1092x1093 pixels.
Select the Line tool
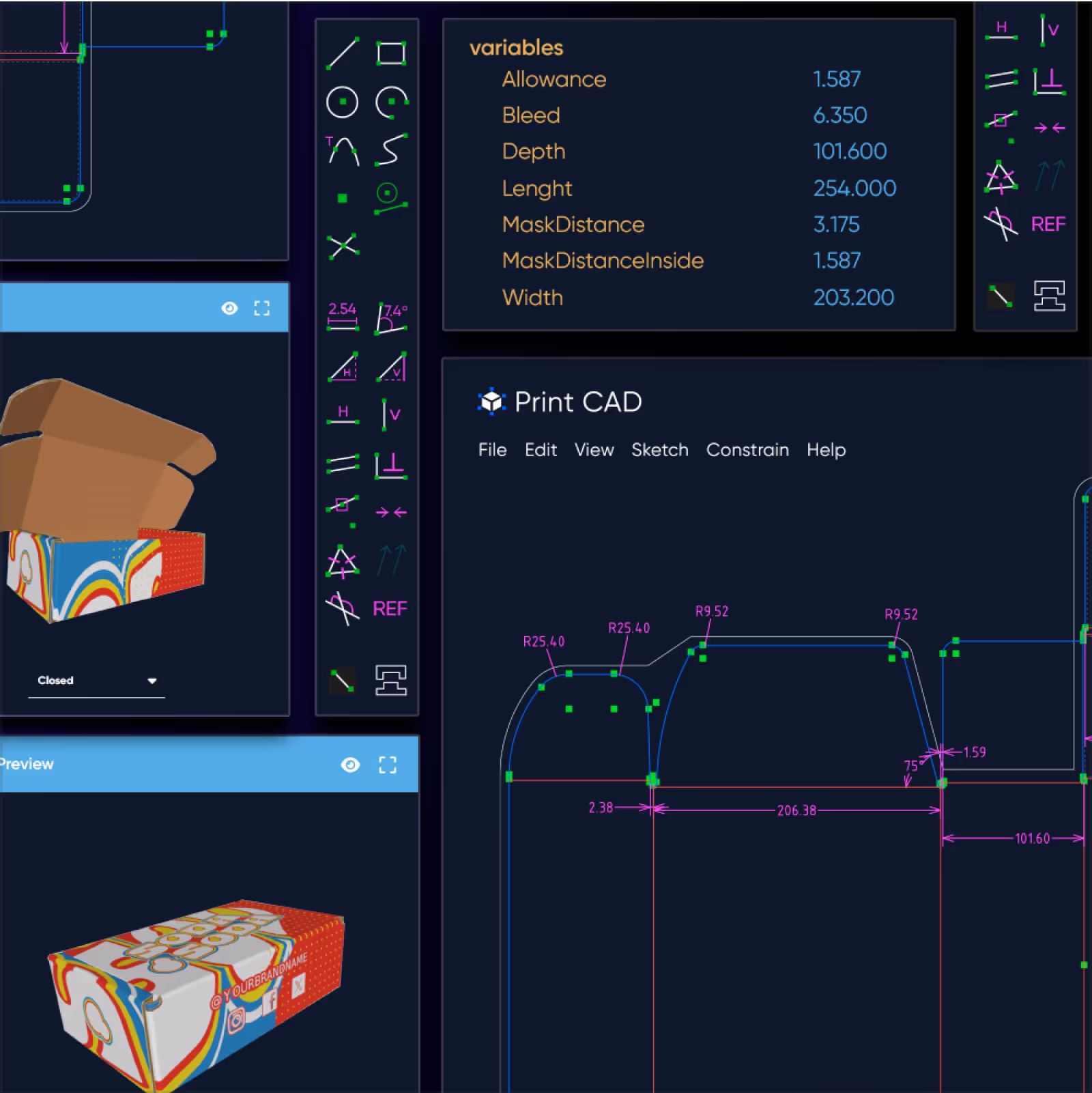tap(343, 53)
